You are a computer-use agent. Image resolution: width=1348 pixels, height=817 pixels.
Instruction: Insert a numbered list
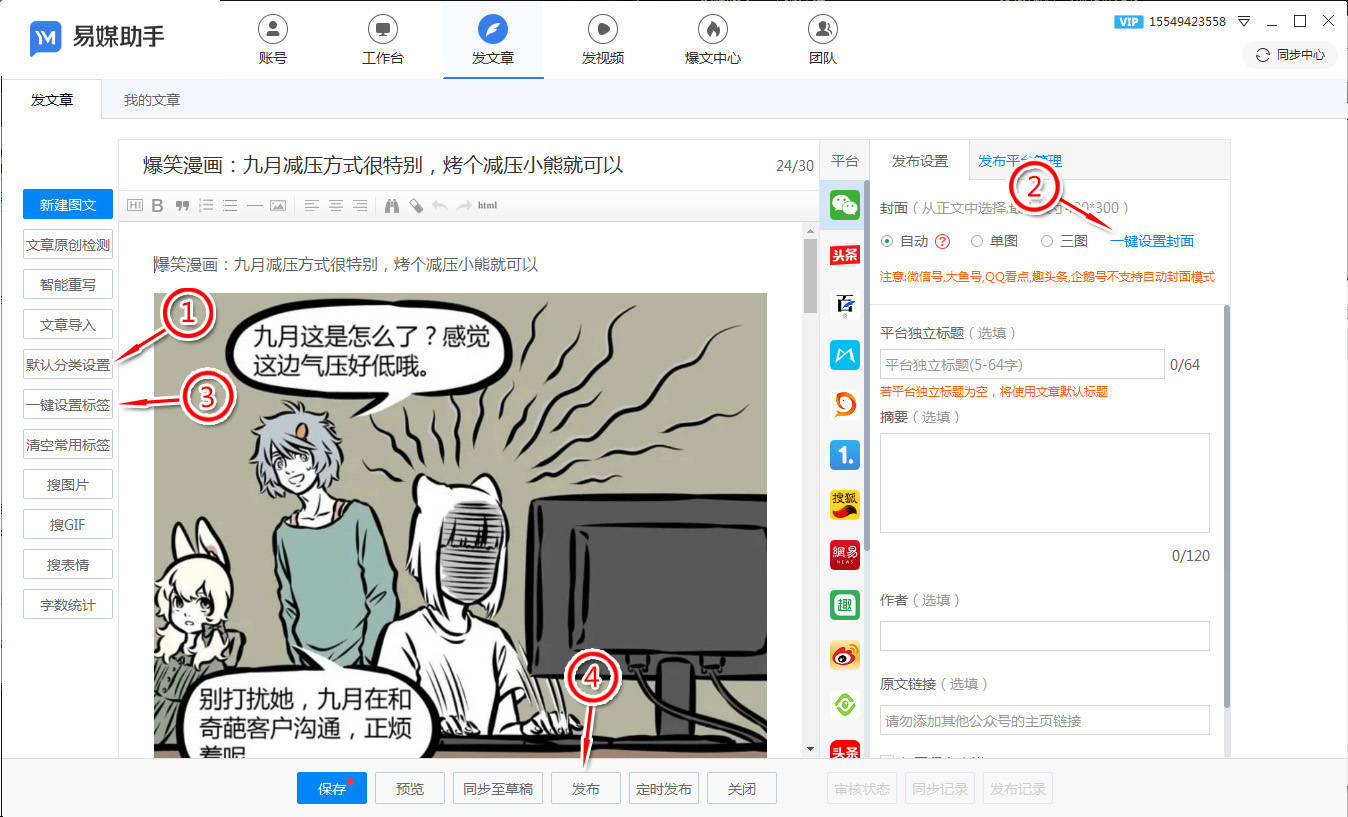[206, 206]
